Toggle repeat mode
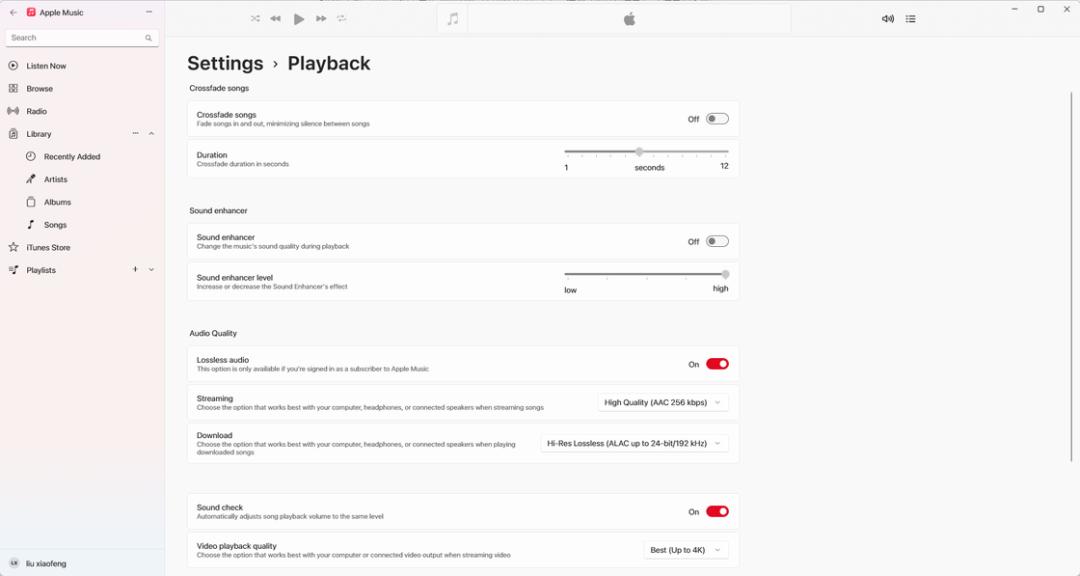 pos(342,19)
